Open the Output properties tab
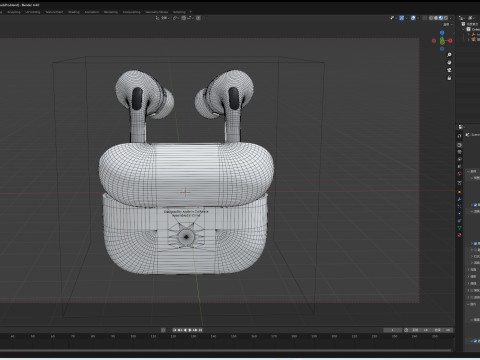The height and width of the screenshot is (360, 480). (x=459, y=152)
